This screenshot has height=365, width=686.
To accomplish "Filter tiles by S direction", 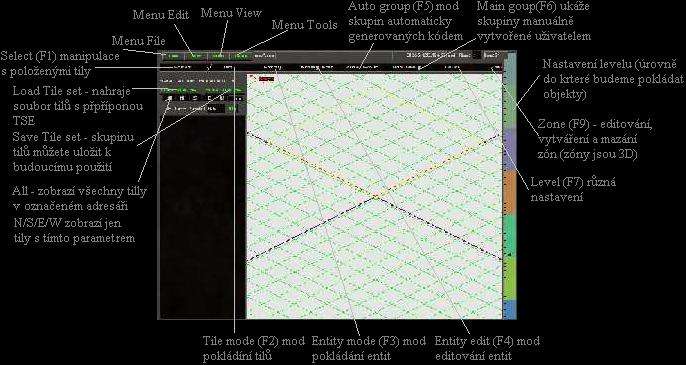I will pyautogui.click(x=195, y=98).
